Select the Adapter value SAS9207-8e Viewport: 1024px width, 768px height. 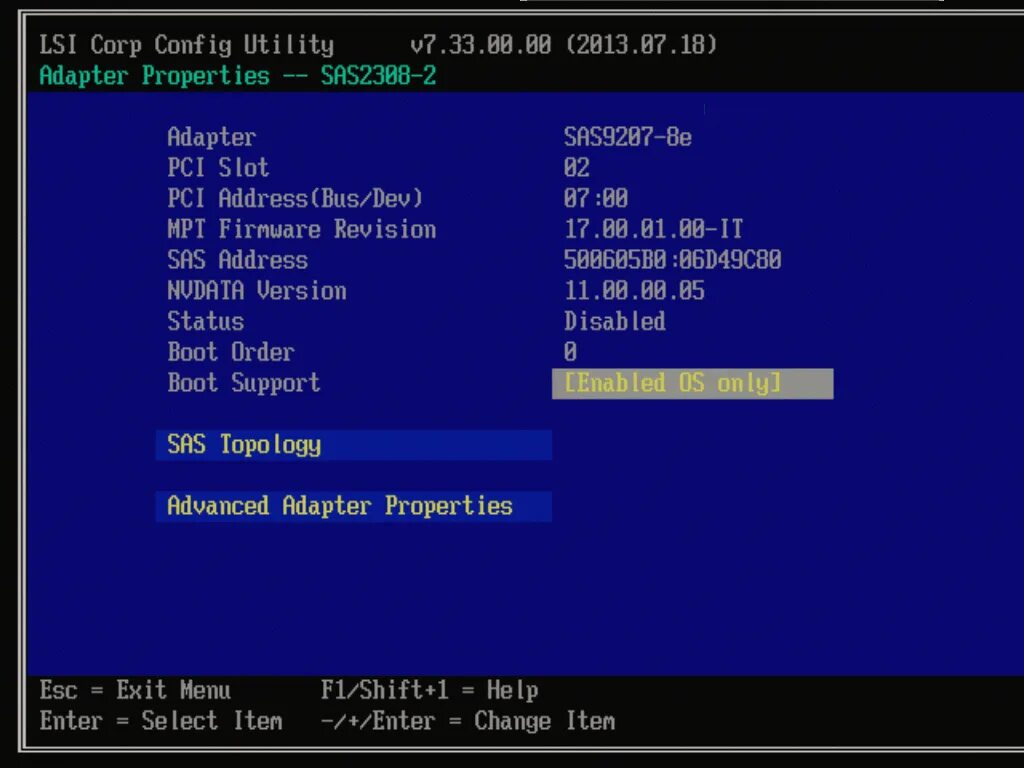(628, 137)
